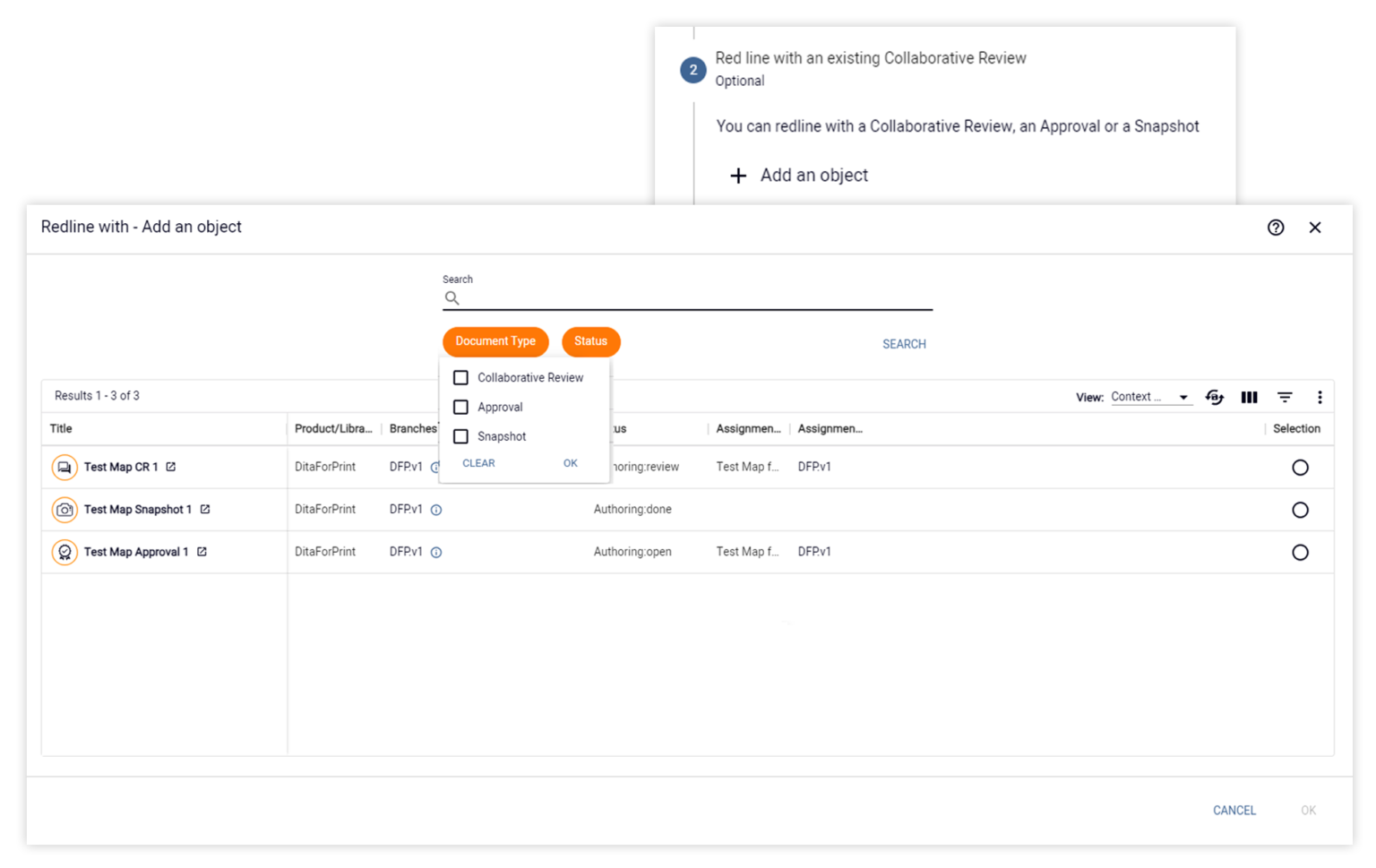Focus the Search input field

(687, 298)
